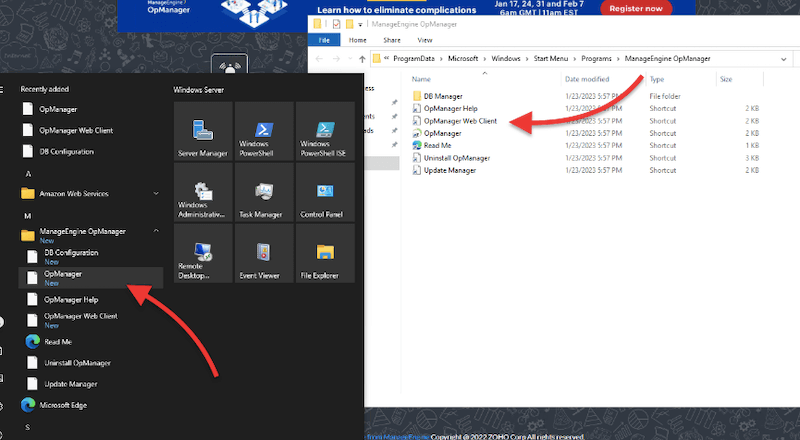Click Microsoft in the address breadcrumb

tap(463, 59)
